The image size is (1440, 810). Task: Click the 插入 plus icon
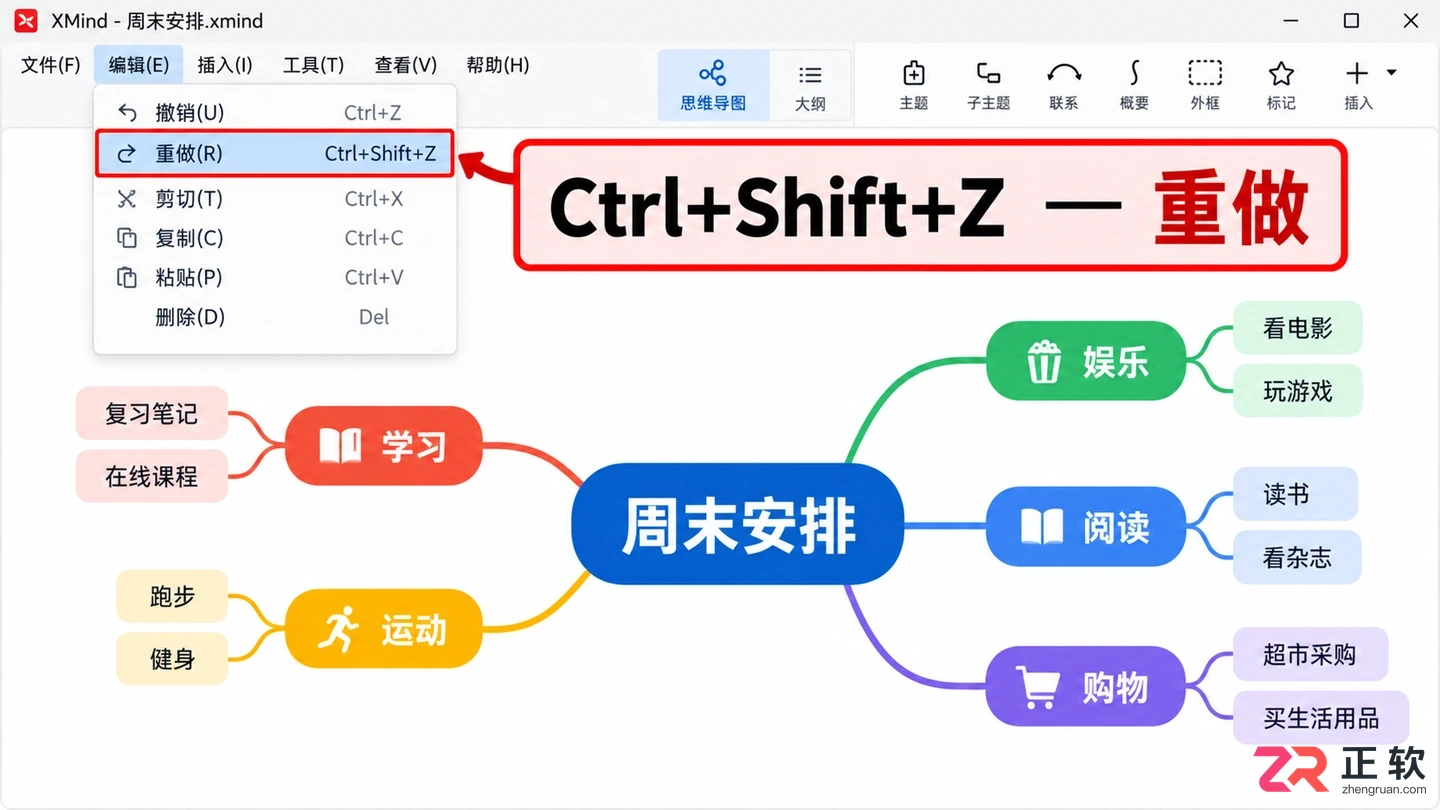coord(1357,73)
